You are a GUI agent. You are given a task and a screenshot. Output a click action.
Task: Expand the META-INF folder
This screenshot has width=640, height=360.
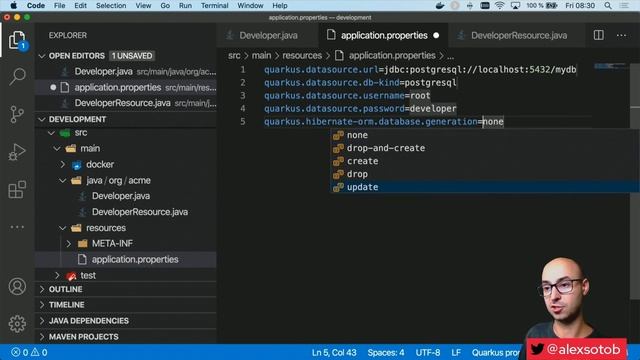69,244
